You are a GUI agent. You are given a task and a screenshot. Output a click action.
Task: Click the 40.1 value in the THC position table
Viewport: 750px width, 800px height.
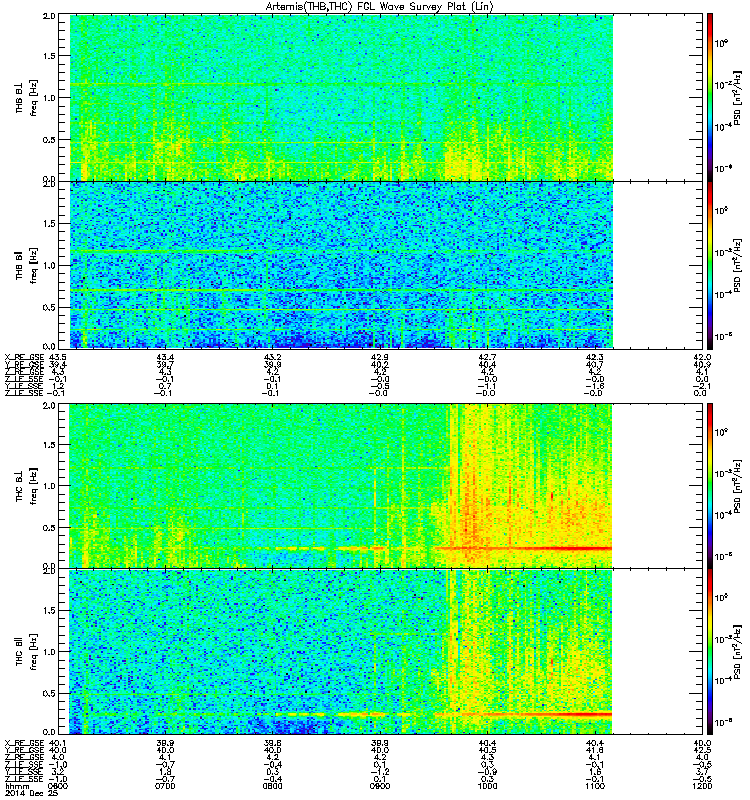tap(57, 743)
